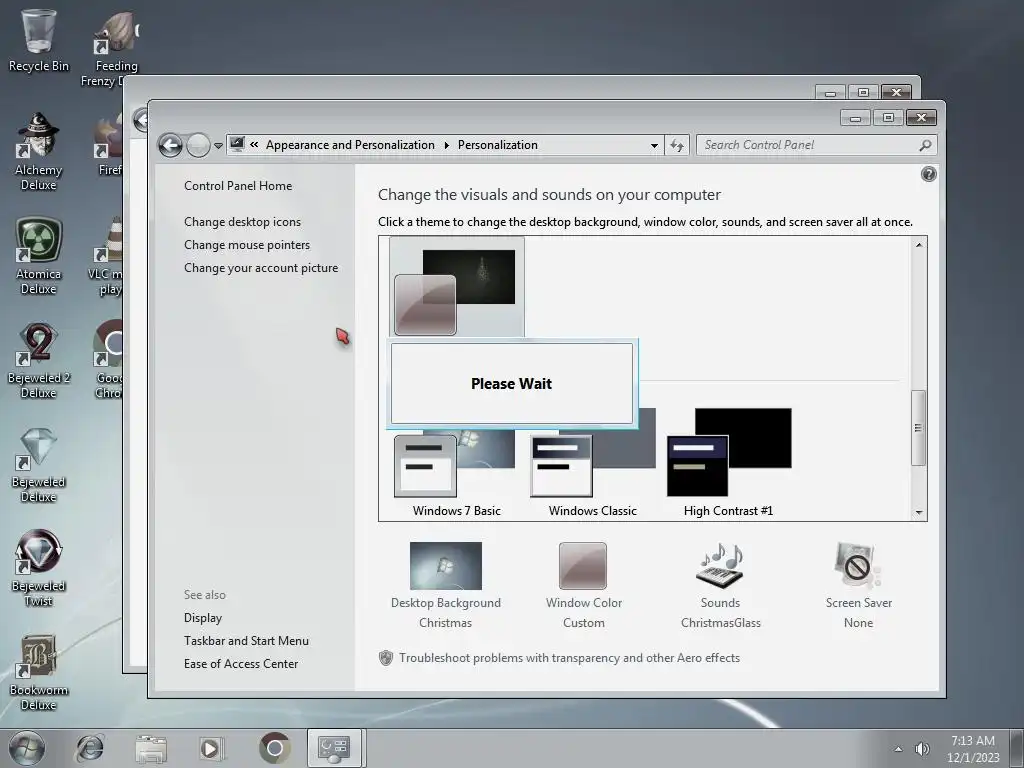Open Windows Media Player from the taskbar
Screen dimensions: 1024x768
click(212, 748)
